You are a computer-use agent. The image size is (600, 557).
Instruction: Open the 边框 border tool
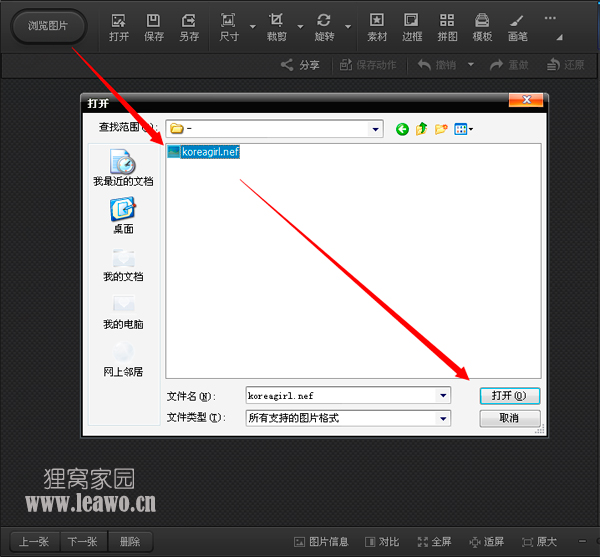click(412, 28)
